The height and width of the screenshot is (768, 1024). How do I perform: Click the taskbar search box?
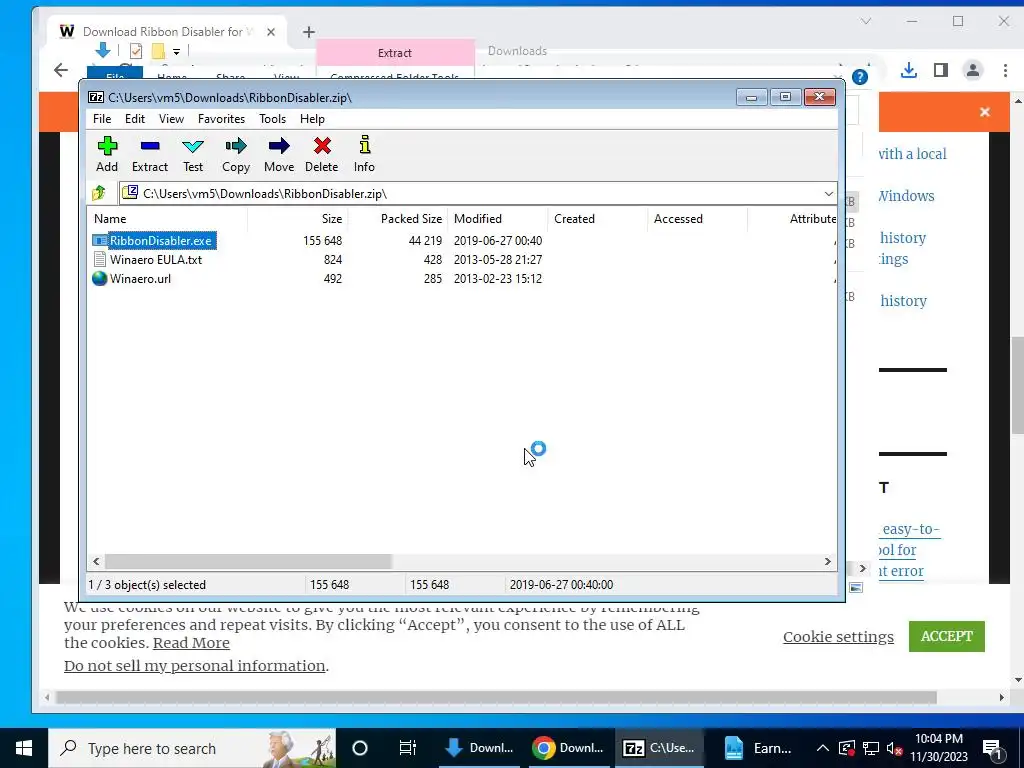192,748
